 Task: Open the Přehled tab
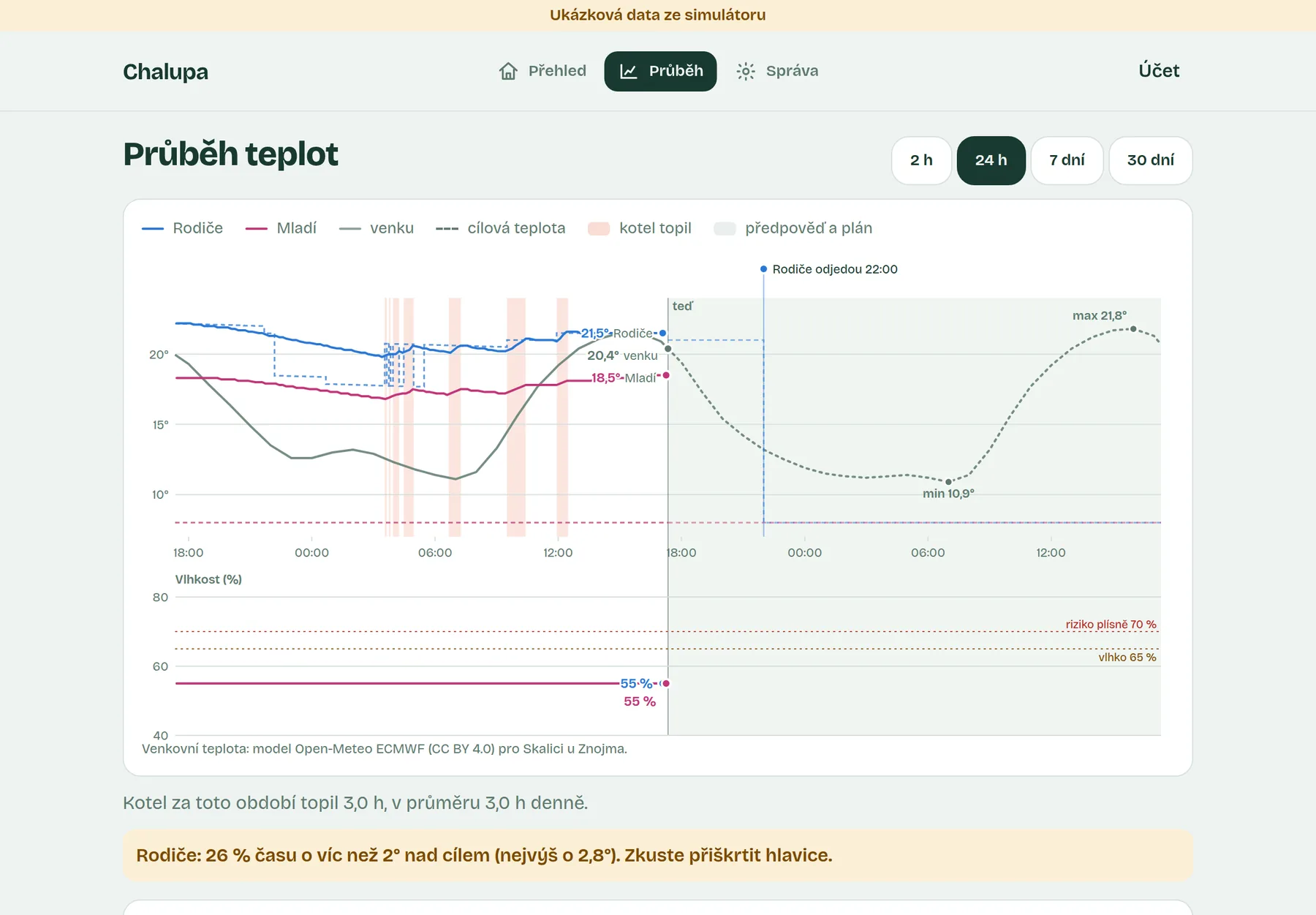[x=542, y=71]
